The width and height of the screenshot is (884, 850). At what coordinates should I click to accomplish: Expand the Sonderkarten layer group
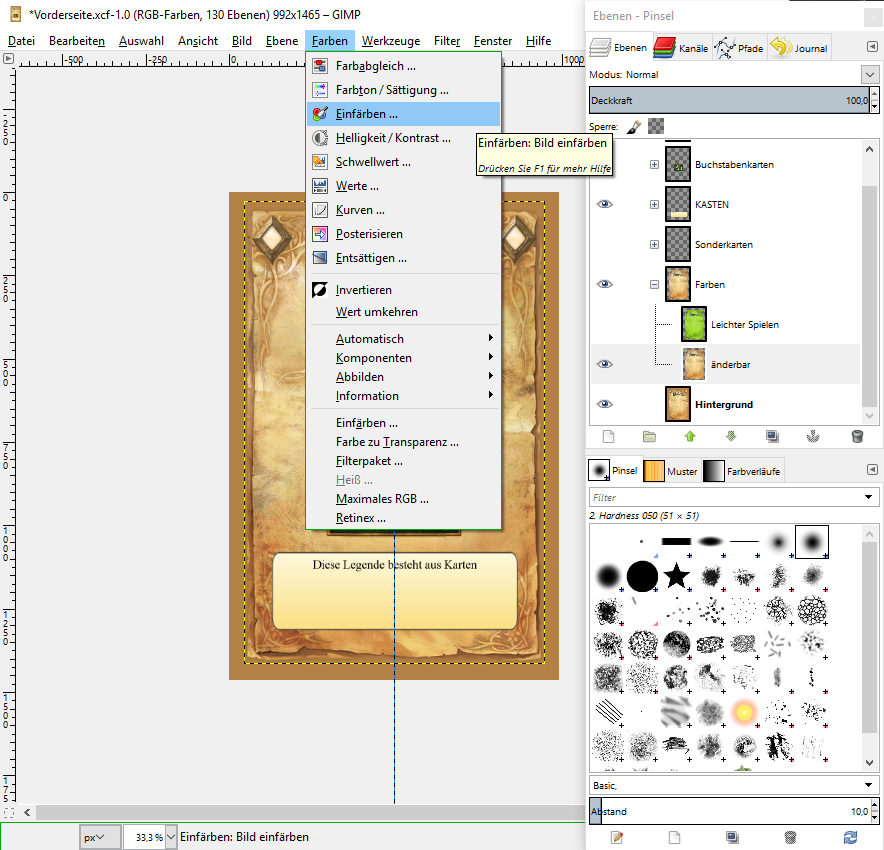[x=654, y=244]
